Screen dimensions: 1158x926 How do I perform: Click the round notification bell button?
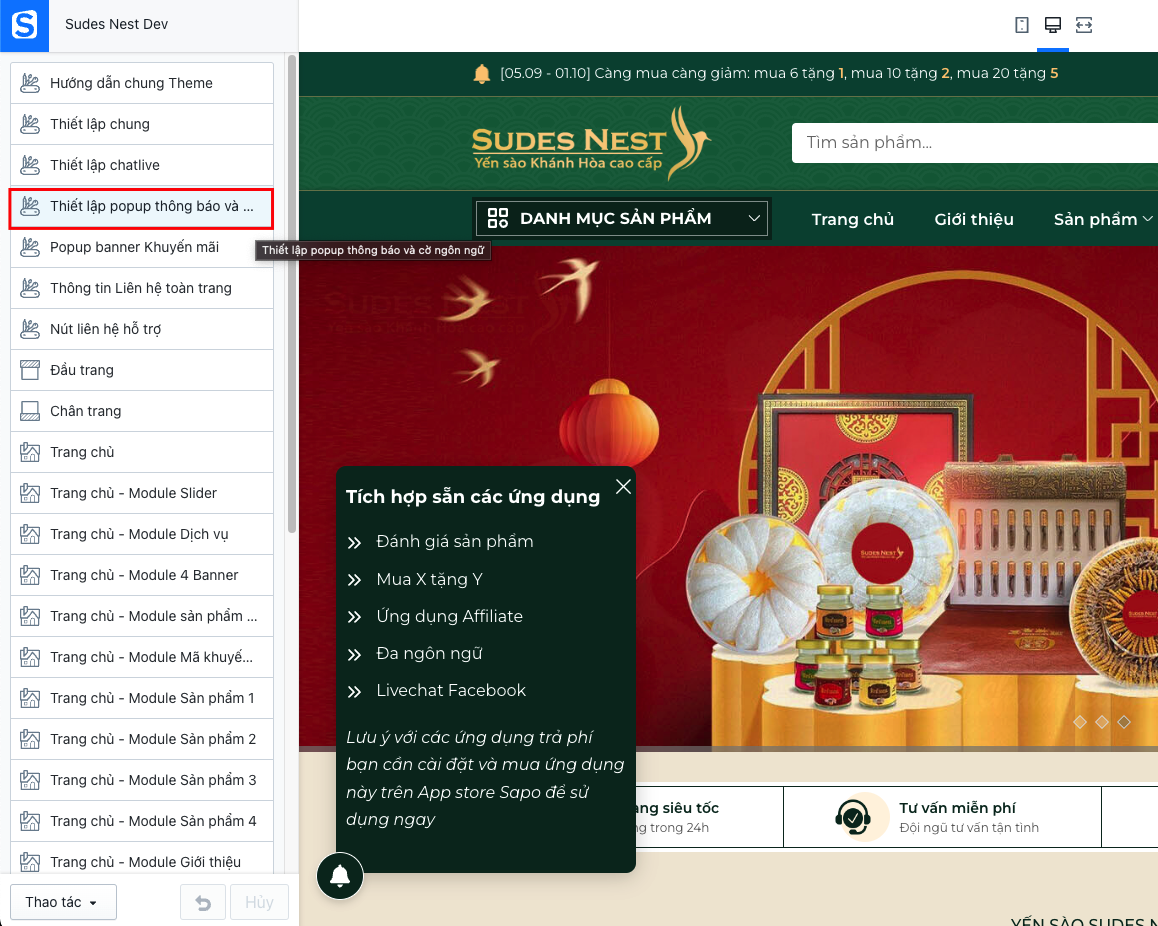(340, 876)
